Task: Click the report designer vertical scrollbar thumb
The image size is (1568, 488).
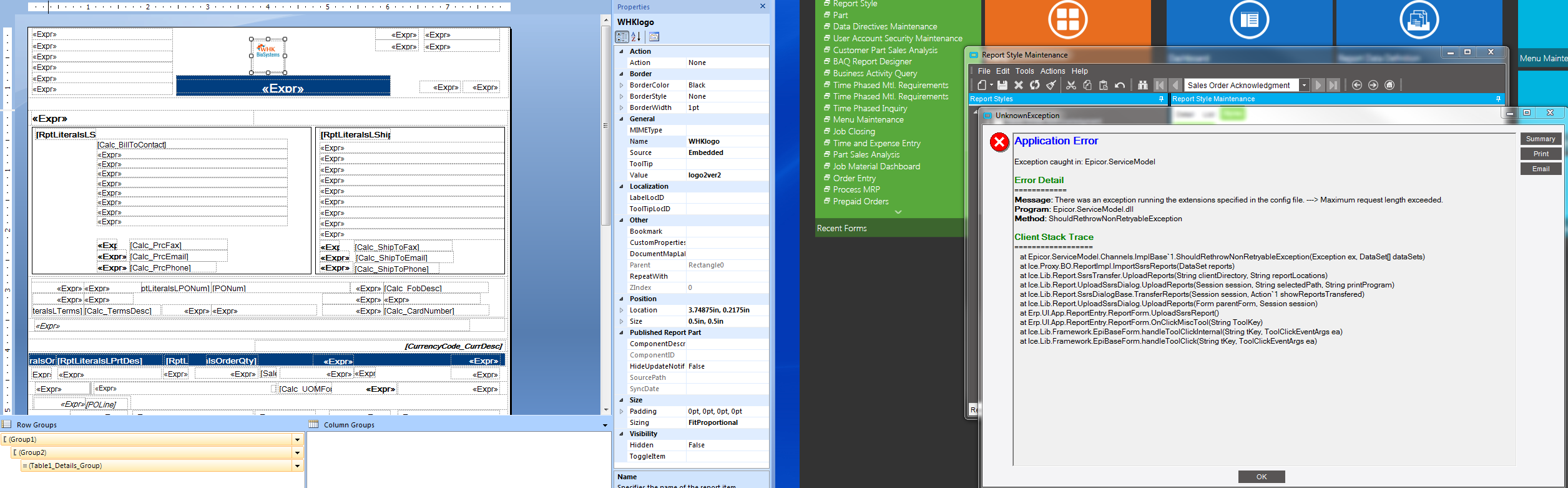Action: 605,125
